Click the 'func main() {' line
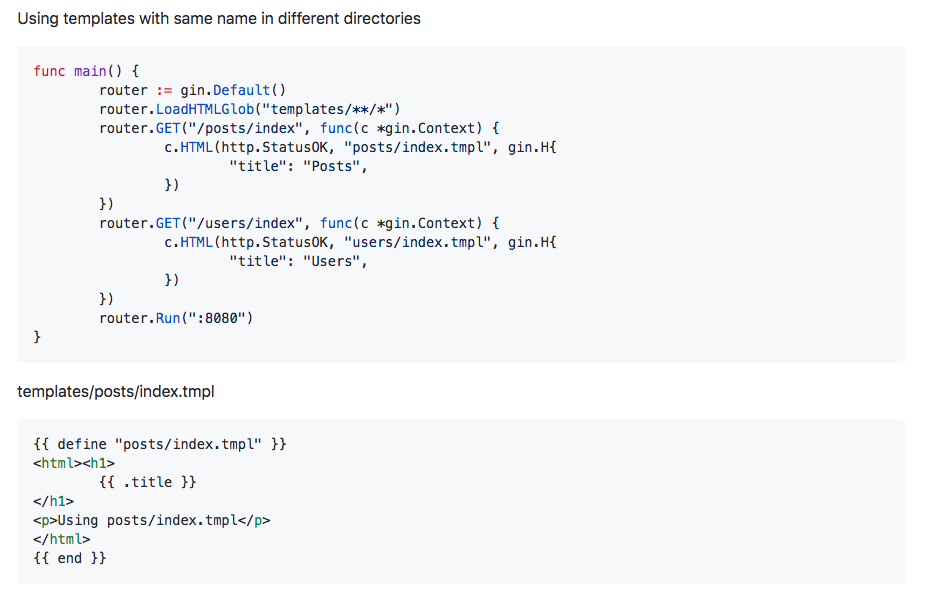 (x=86, y=71)
